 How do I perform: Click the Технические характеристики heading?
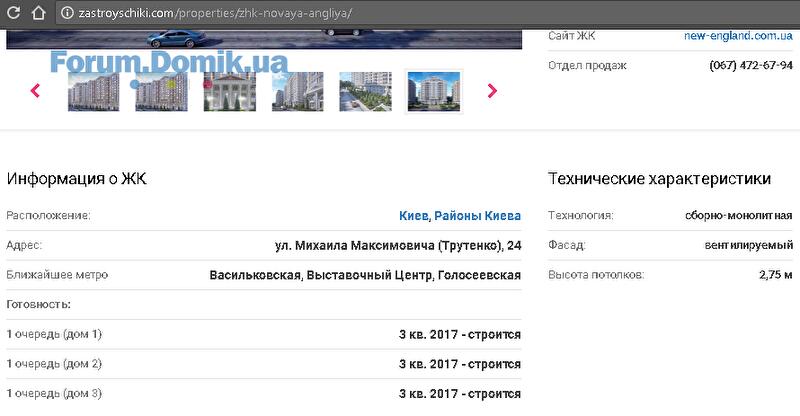click(x=659, y=179)
